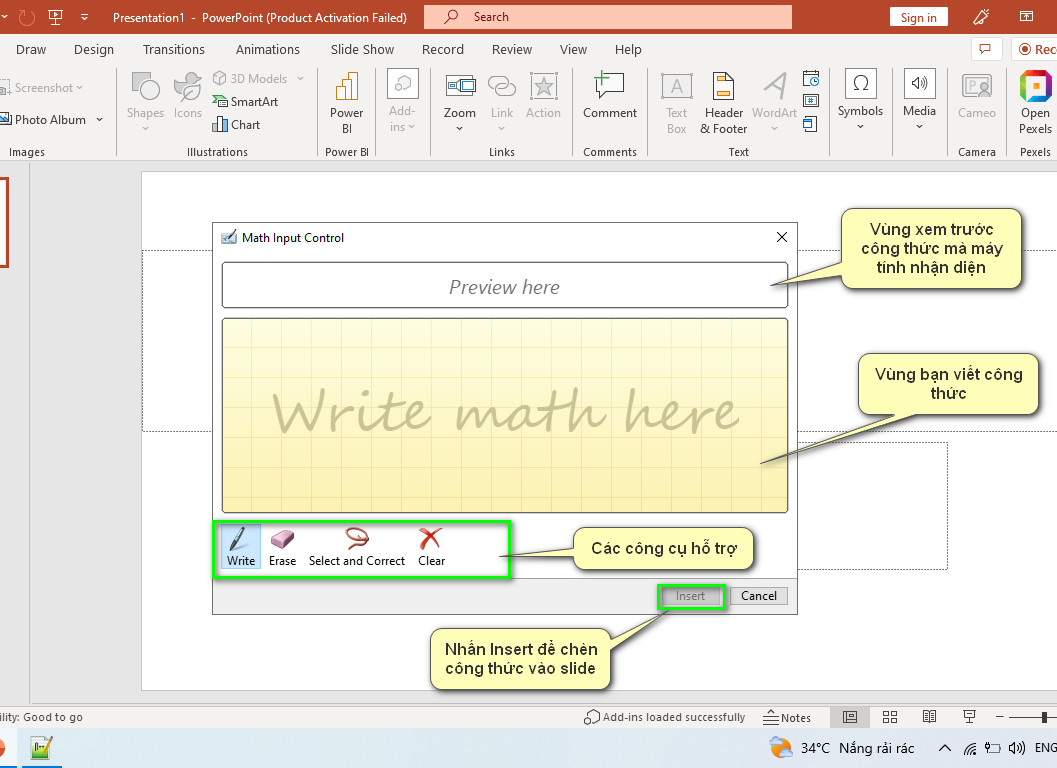Viewport: 1057px width, 768px height.
Task: Expand the 3D Models dropdown arrow
Action: (x=300, y=79)
